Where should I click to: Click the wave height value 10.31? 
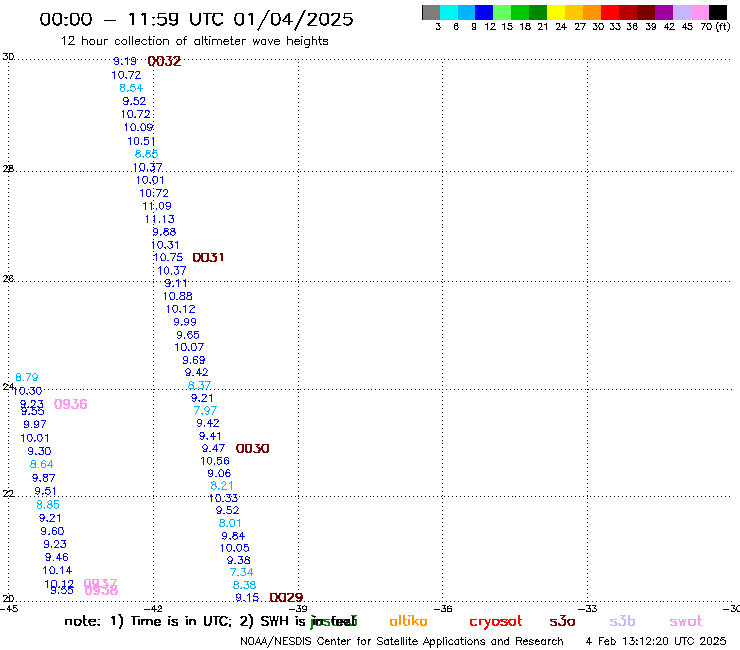[x=165, y=245]
